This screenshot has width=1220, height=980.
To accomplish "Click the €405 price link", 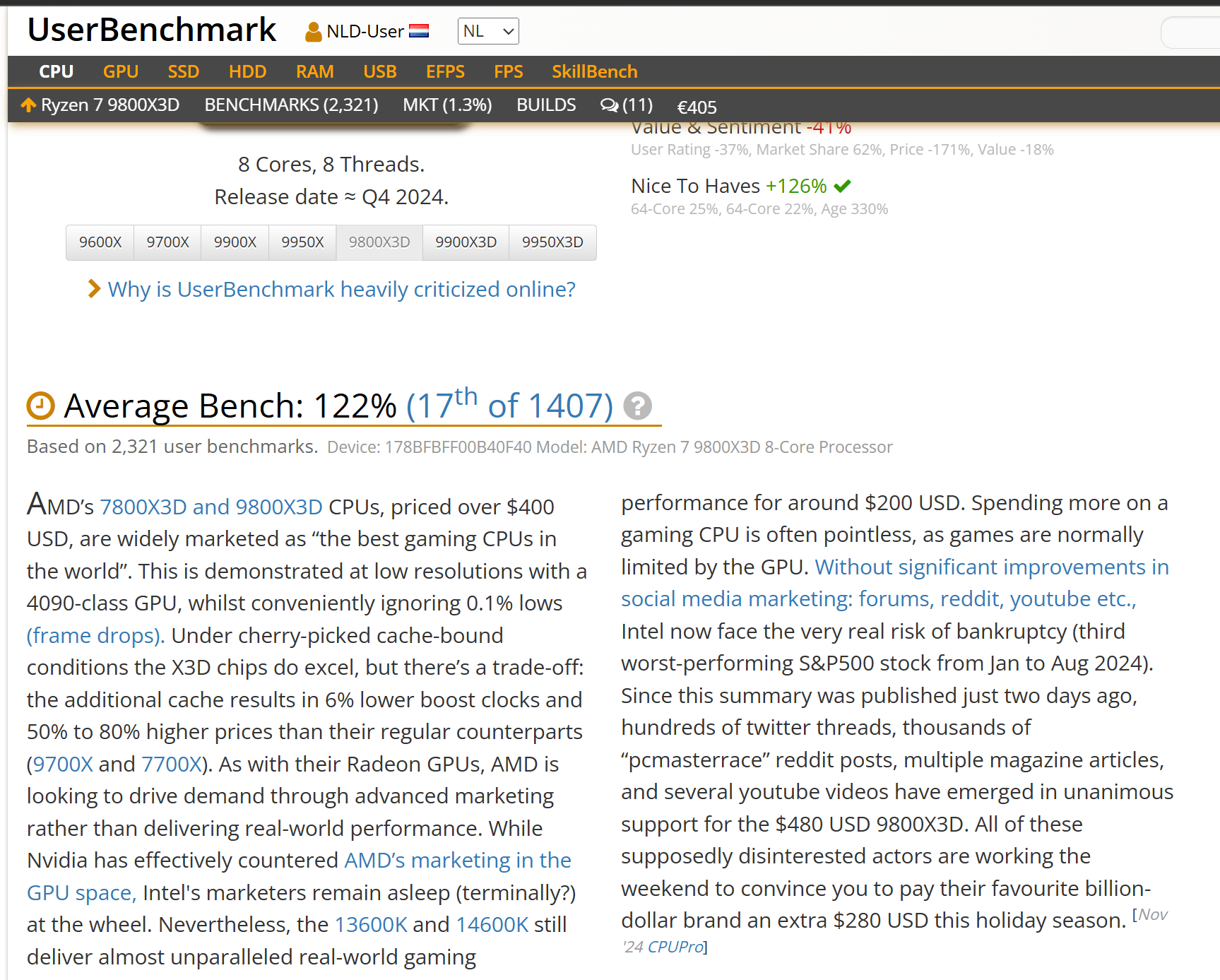I will (697, 107).
